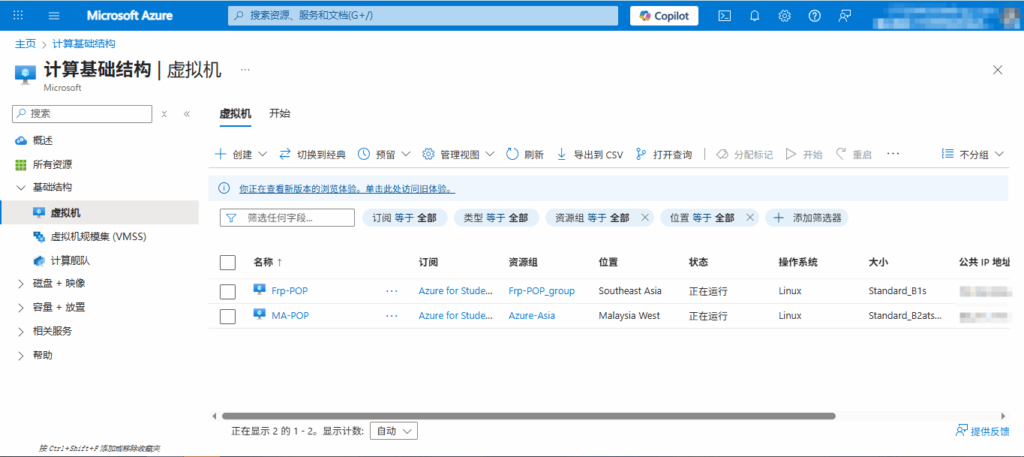Open the 不分组 grouping dropdown
Viewport: 1024px width, 457px height.
click(x=972, y=155)
